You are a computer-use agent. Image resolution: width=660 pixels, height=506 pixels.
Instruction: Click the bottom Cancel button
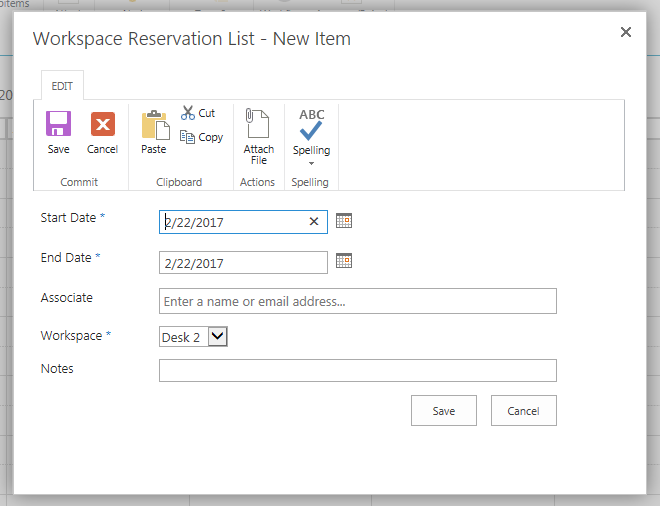[524, 410]
